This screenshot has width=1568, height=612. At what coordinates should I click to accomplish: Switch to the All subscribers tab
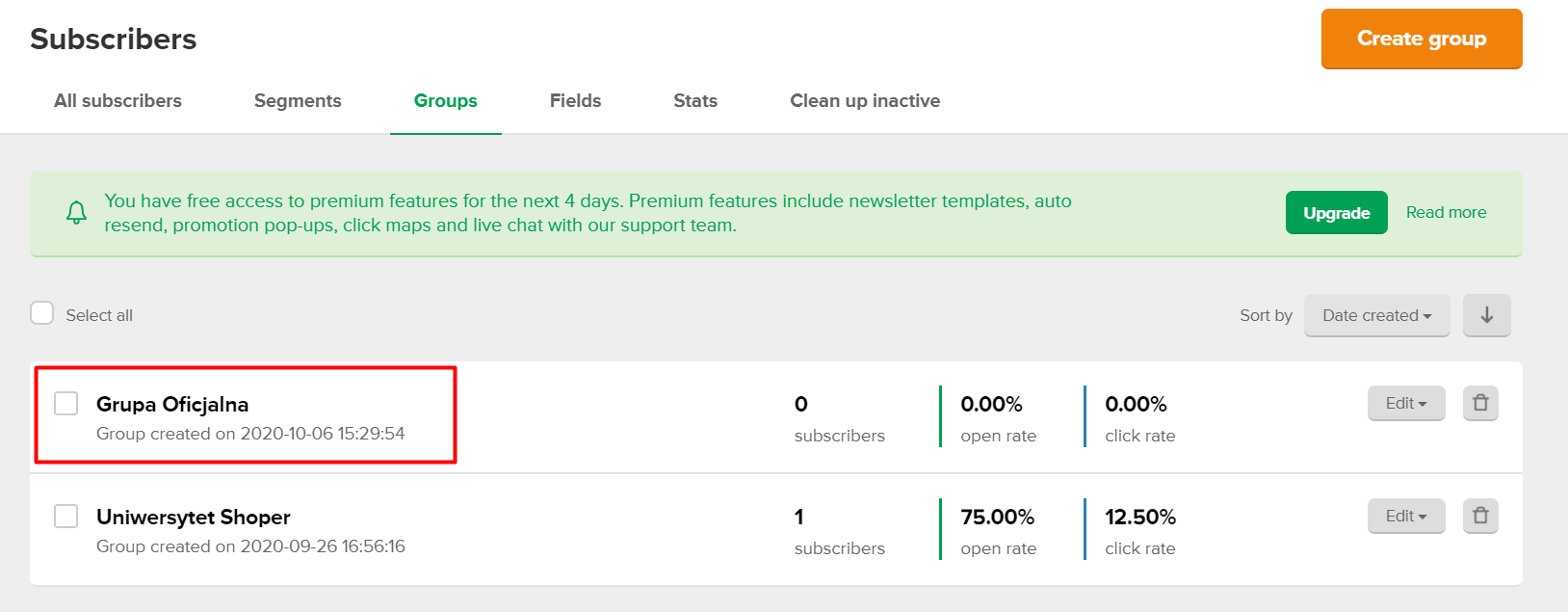tap(118, 101)
